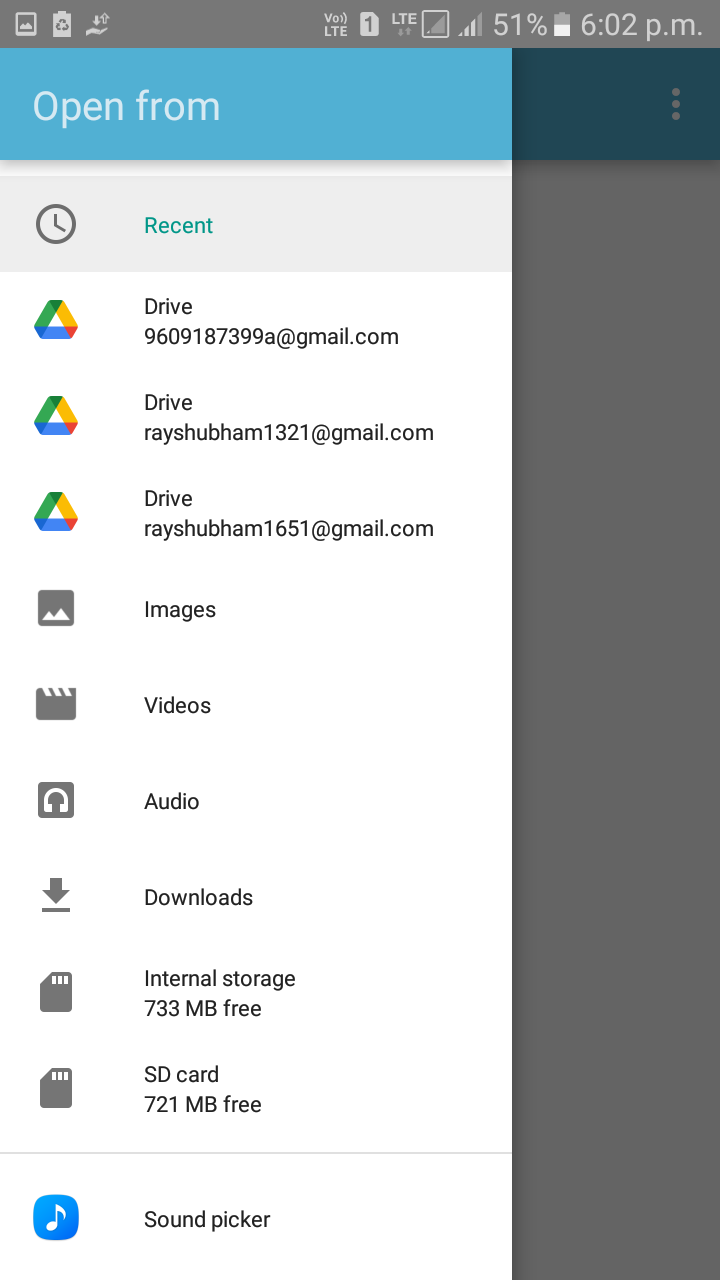Tap the SD card label
This screenshot has width=720, height=1280.
coord(181,1075)
